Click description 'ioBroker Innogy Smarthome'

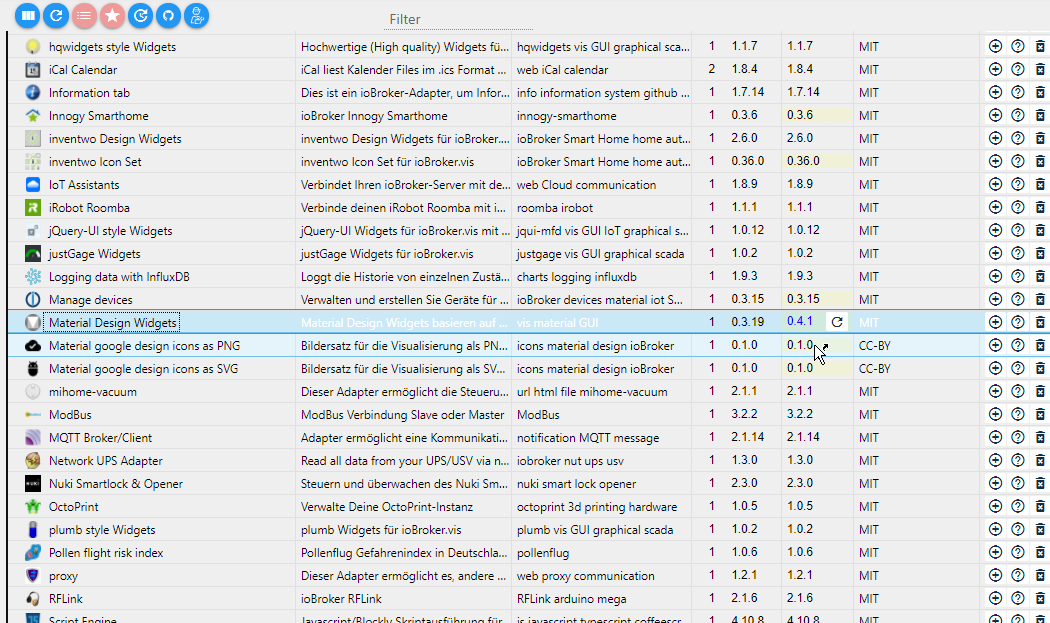pyautogui.click(x=374, y=116)
